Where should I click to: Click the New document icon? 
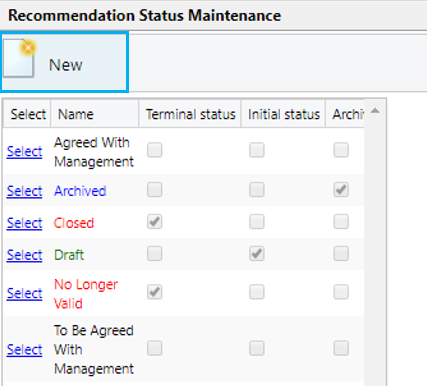20,58
